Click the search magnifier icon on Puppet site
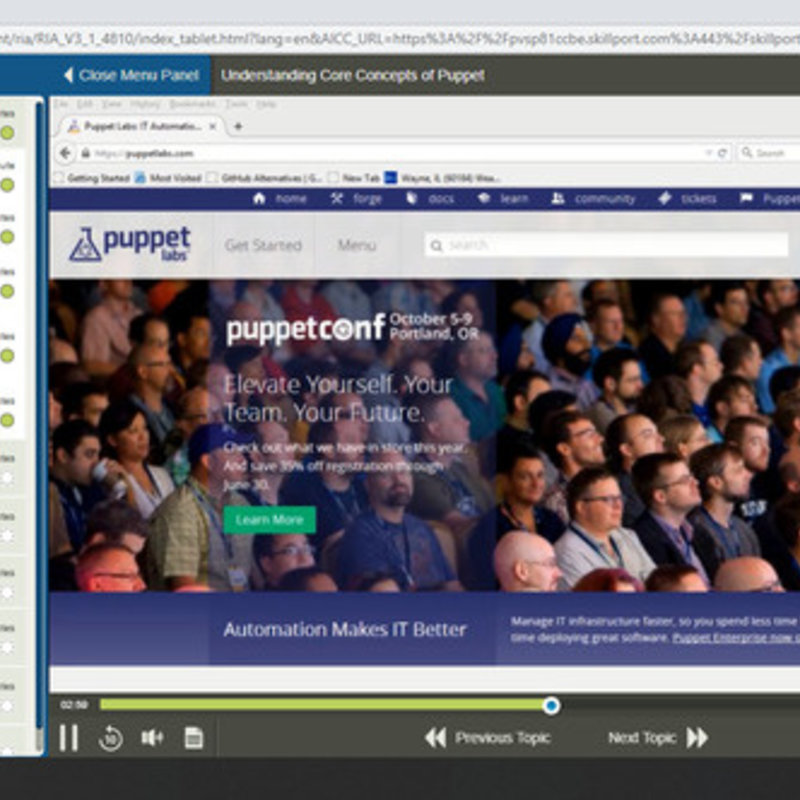Viewport: 800px width, 800px height. [x=436, y=246]
